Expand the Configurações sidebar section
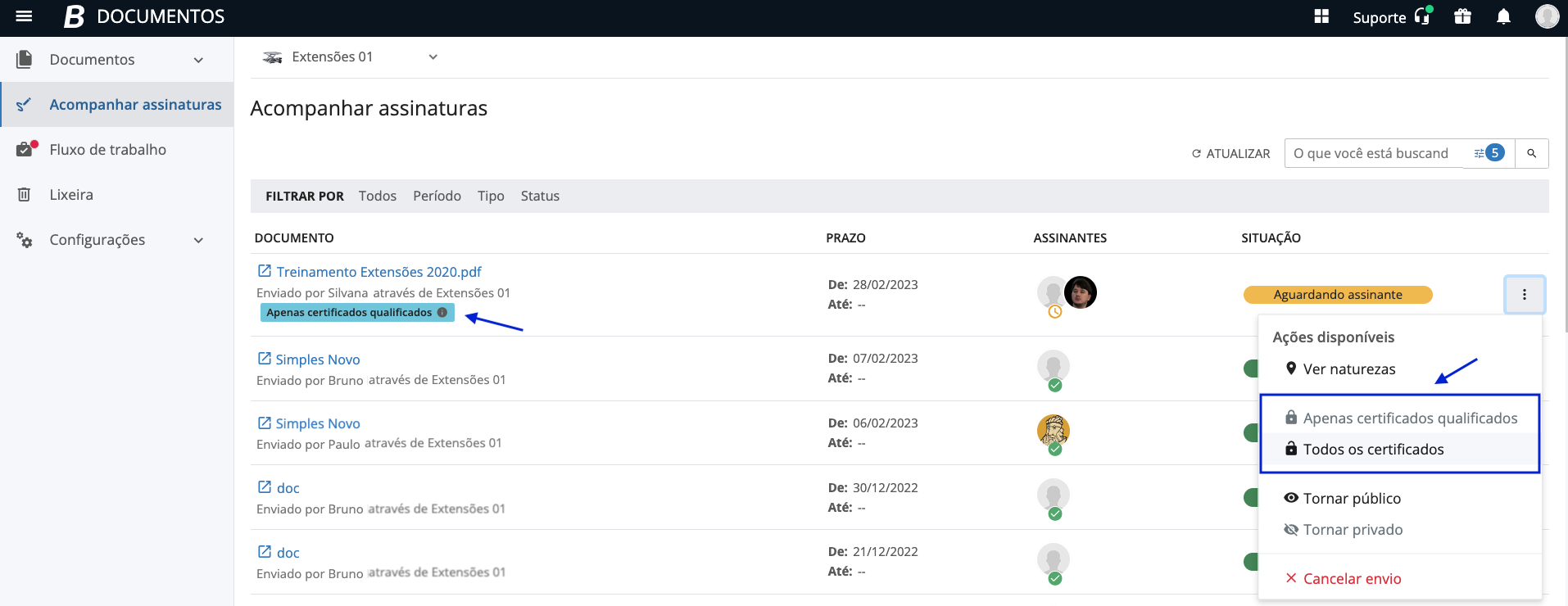This screenshot has height=606, width=1568. pyautogui.click(x=198, y=240)
